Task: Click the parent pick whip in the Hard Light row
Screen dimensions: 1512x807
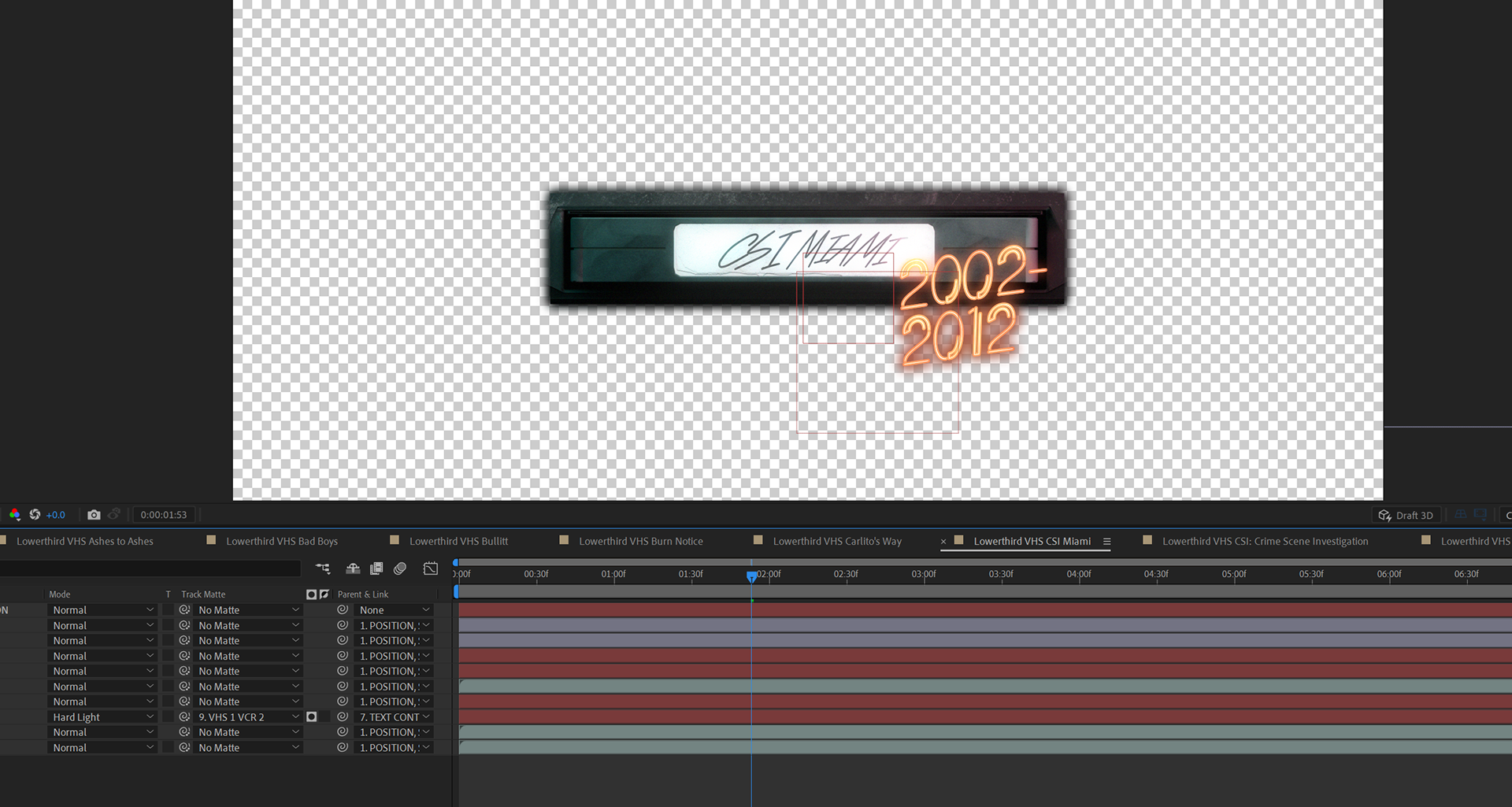Action: coord(343,717)
